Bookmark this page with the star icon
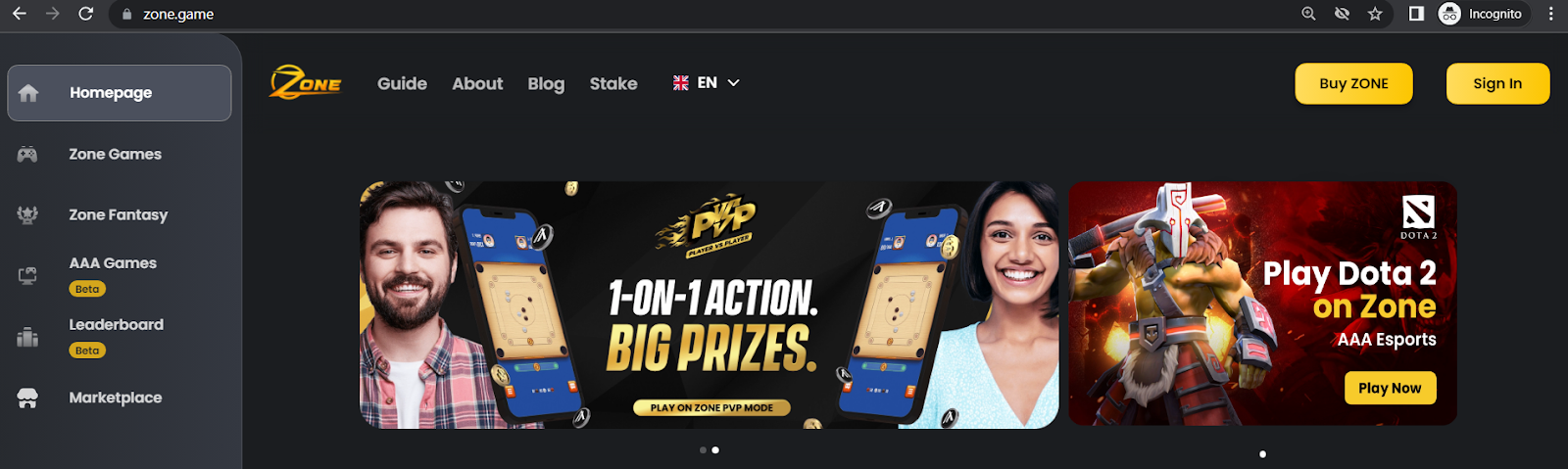1568x469 pixels. [x=1375, y=14]
